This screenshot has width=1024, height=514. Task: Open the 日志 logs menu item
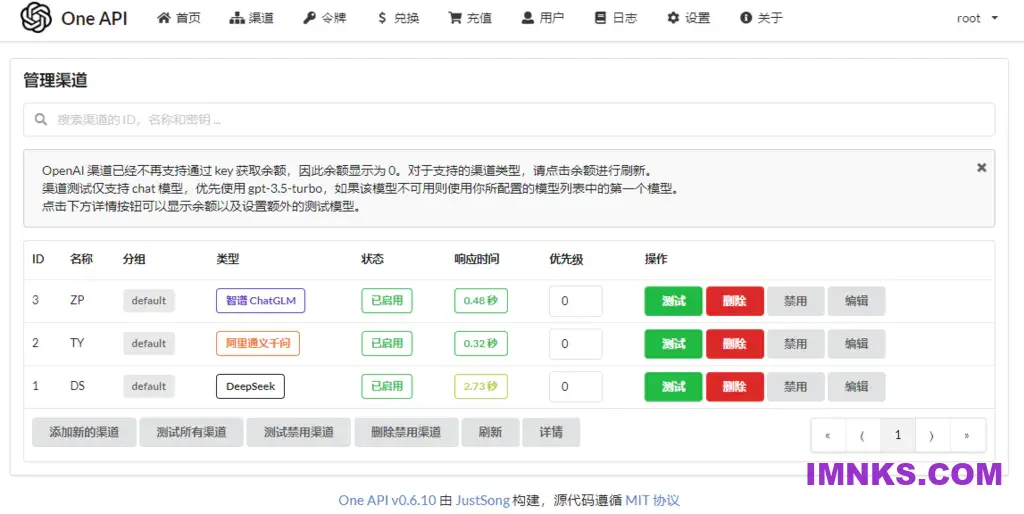616,18
